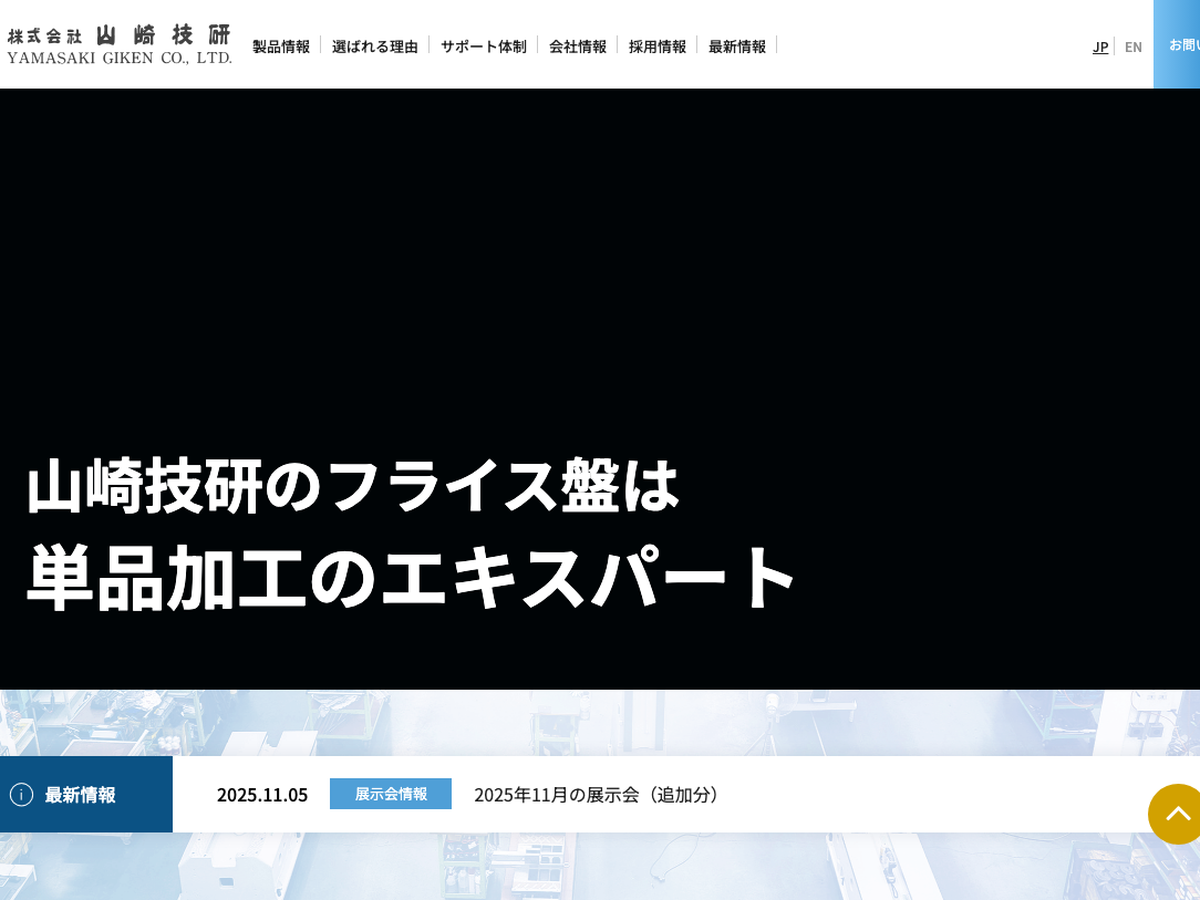Select the 展示会情報 category tag
This screenshot has width=1200, height=900.
point(391,793)
